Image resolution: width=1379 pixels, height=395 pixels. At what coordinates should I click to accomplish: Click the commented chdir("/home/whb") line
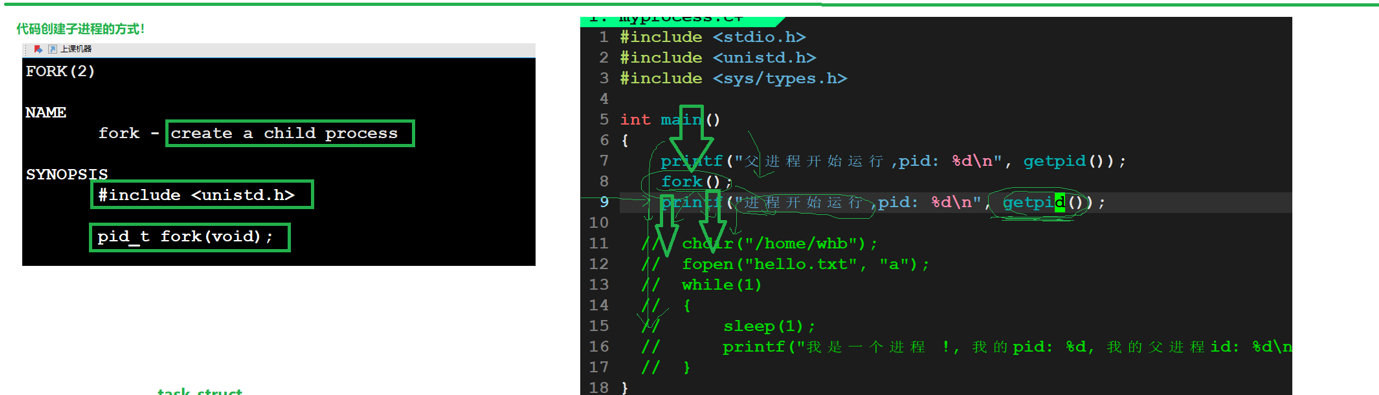760,244
